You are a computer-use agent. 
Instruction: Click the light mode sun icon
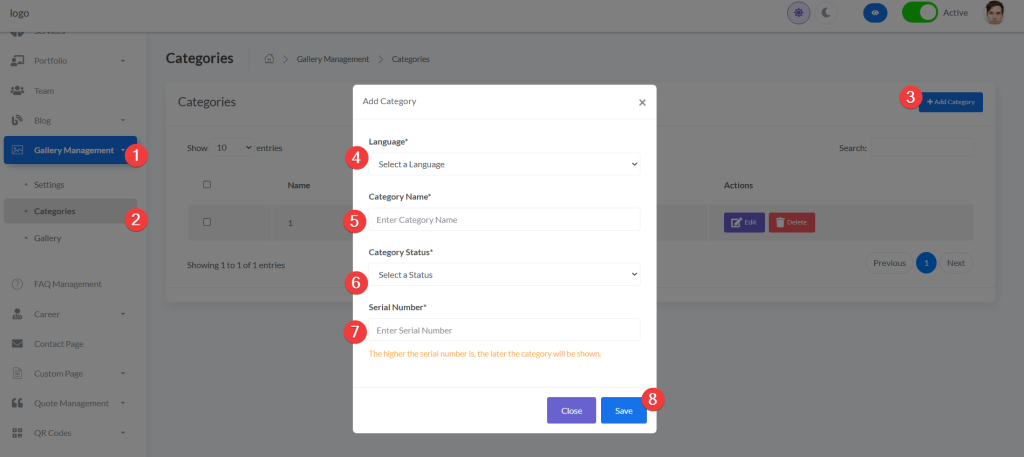(x=798, y=13)
